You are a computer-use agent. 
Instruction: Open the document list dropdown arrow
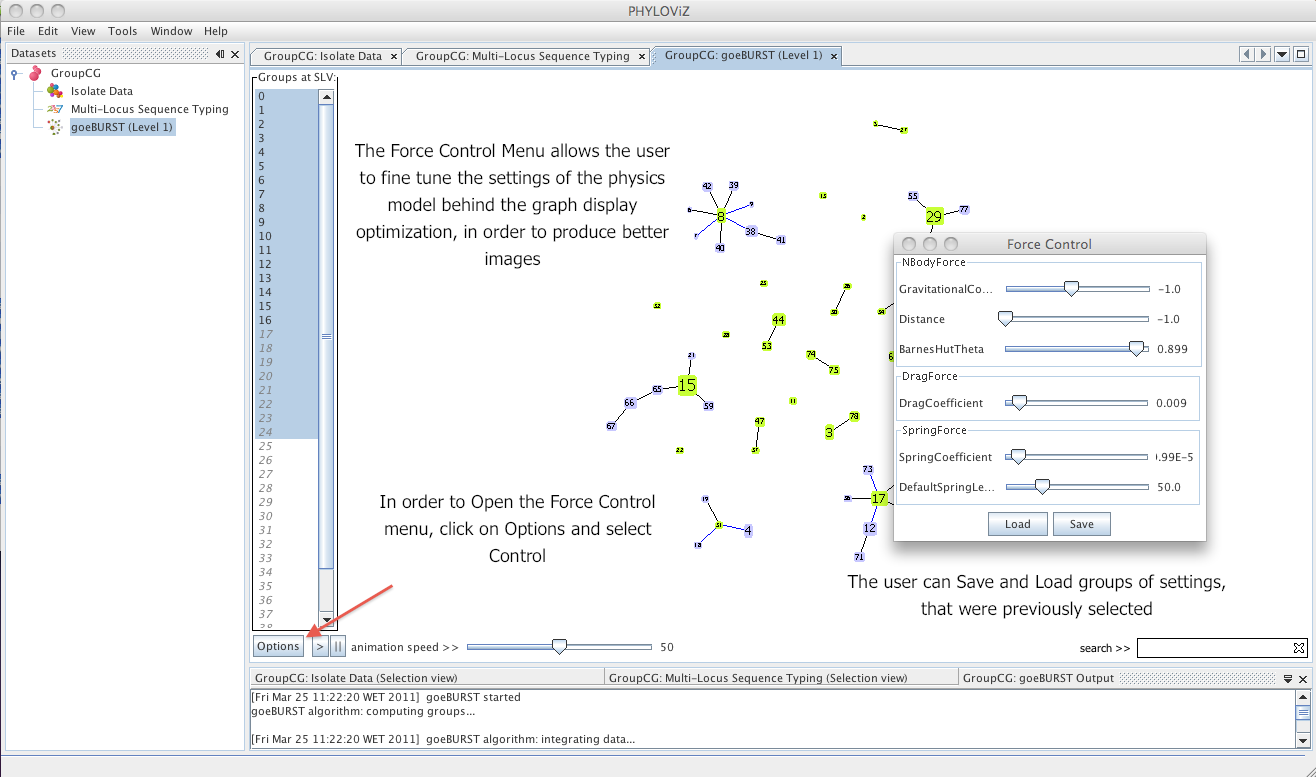[x=1282, y=55]
